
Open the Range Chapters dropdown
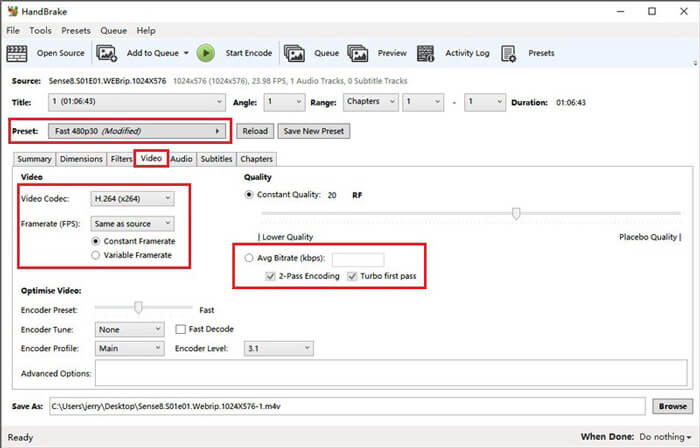[x=371, y=102]
